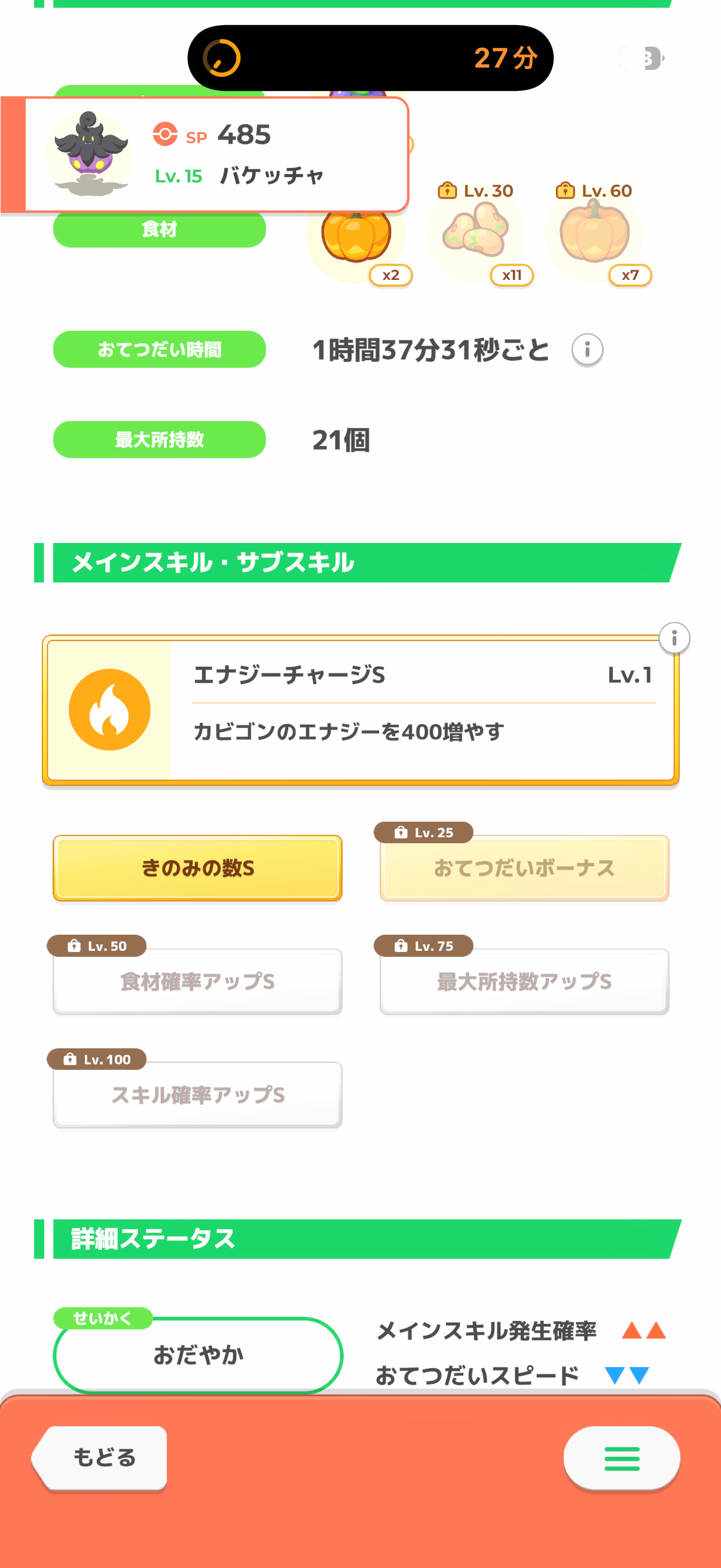Tap locked スキル確率アップS sub skill
This screenshot has width=721, height=1568.
(198, 1094)
